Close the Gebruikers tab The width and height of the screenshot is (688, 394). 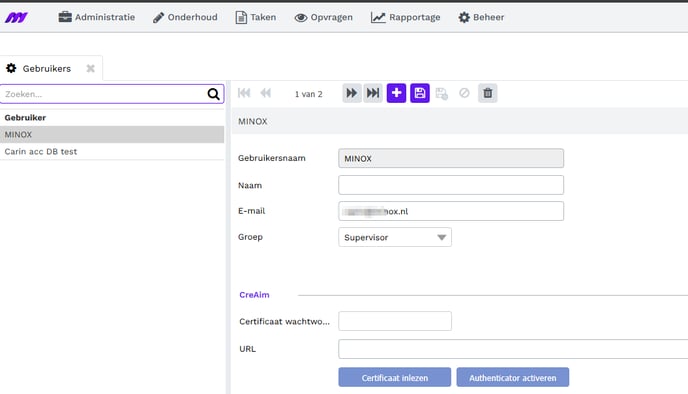coord(90,68)
